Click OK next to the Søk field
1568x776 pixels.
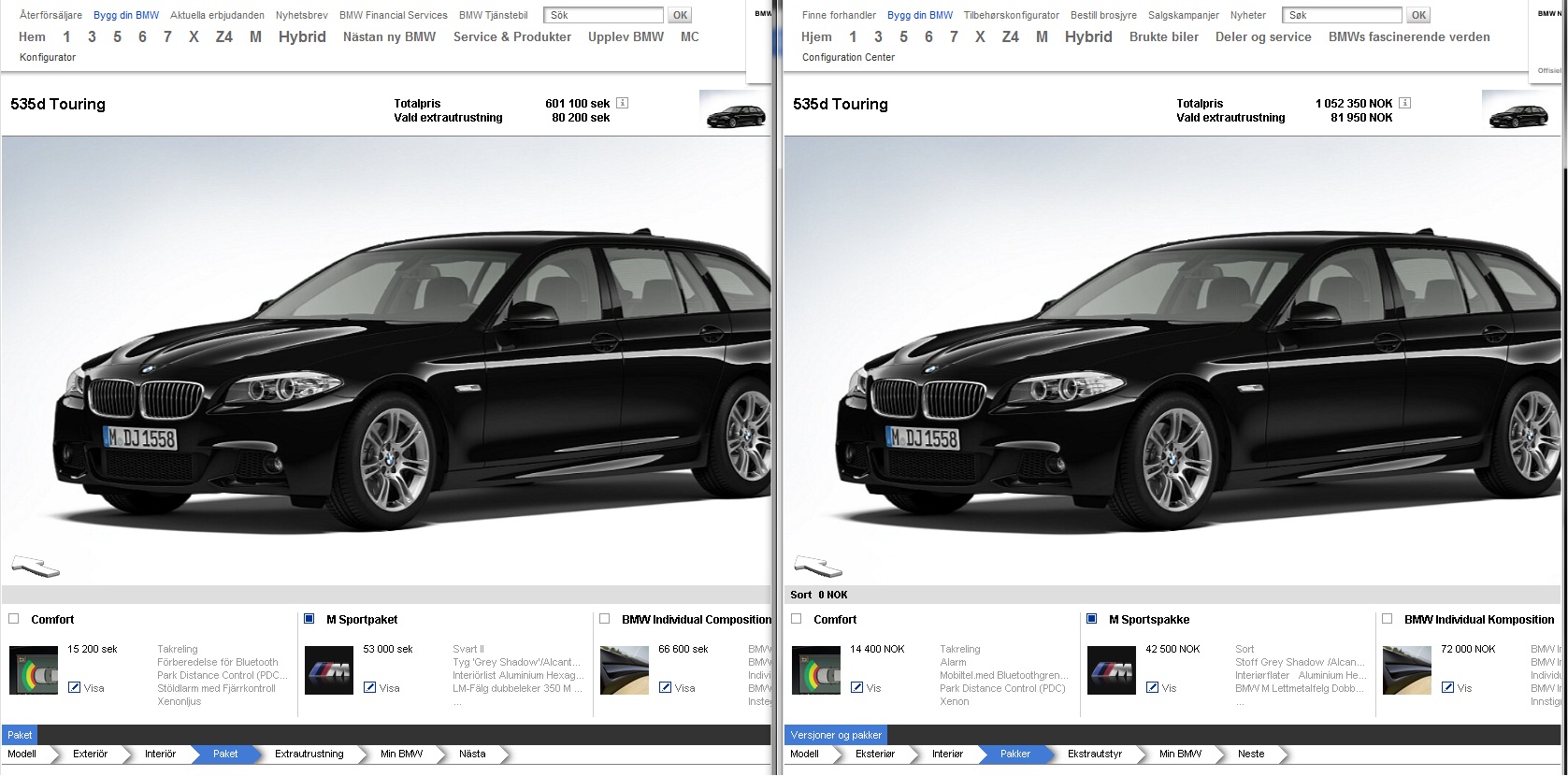[x=1419, y=15]
